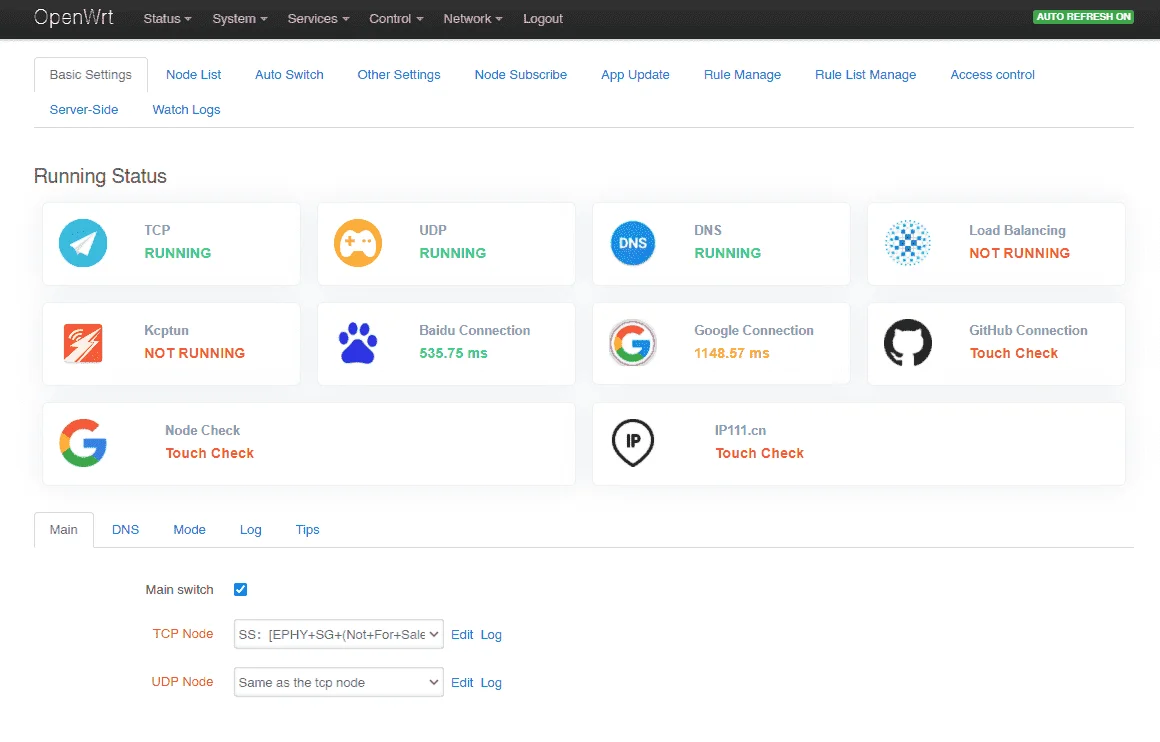Switch to the Tips sub-tab
Image resolution: width=1160 pixels, height=742 pixels.
coord(308,530)
